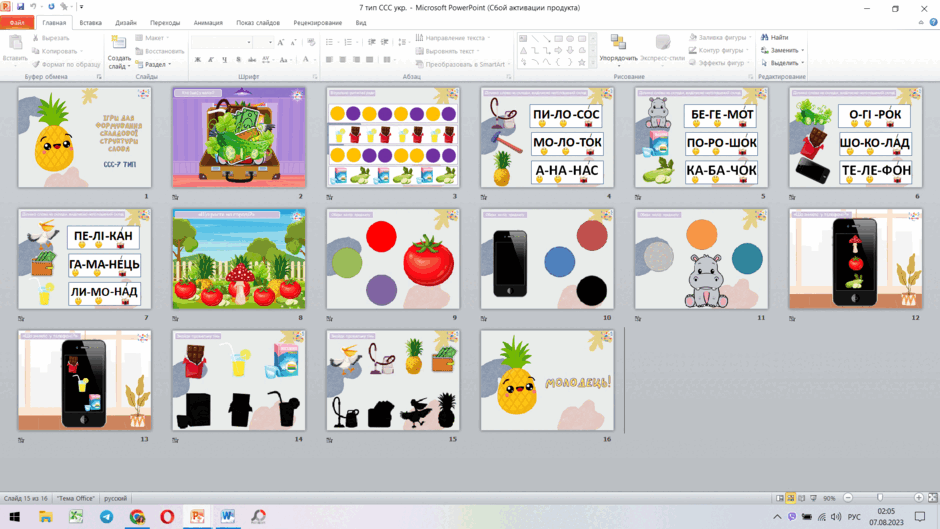Switch to slide show view icon
The width and height of the screenshot is (940, 529).
(x=813, y=498)
